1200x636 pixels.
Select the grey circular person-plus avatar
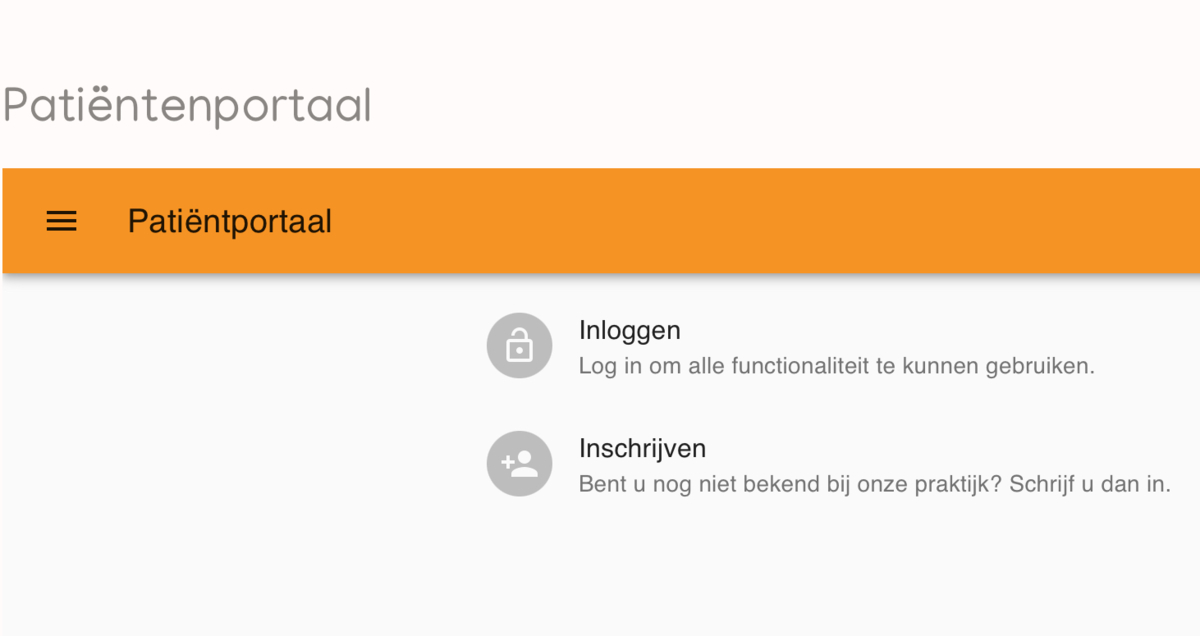519,463
